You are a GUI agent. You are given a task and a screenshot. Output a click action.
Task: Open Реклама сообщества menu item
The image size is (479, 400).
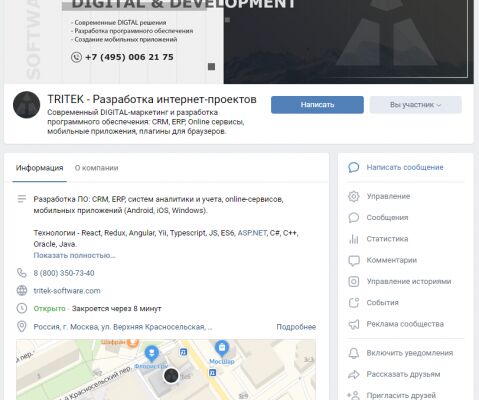(405, 324)
